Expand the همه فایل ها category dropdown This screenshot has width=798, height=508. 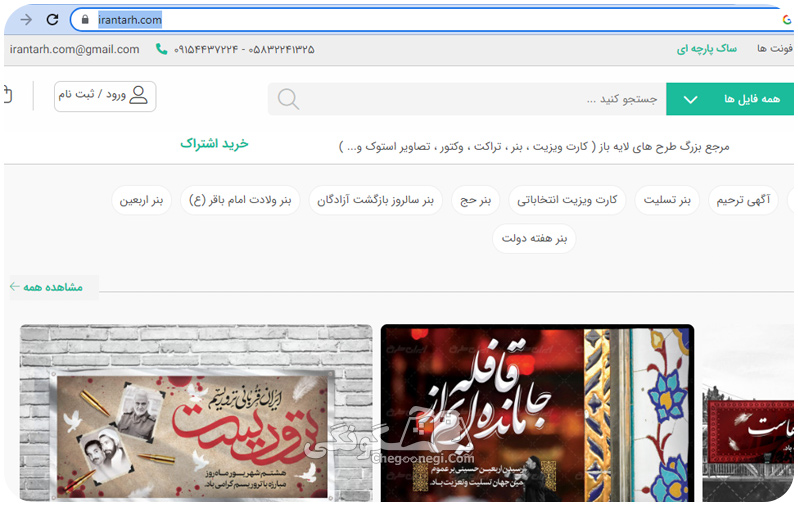[730, 99]
